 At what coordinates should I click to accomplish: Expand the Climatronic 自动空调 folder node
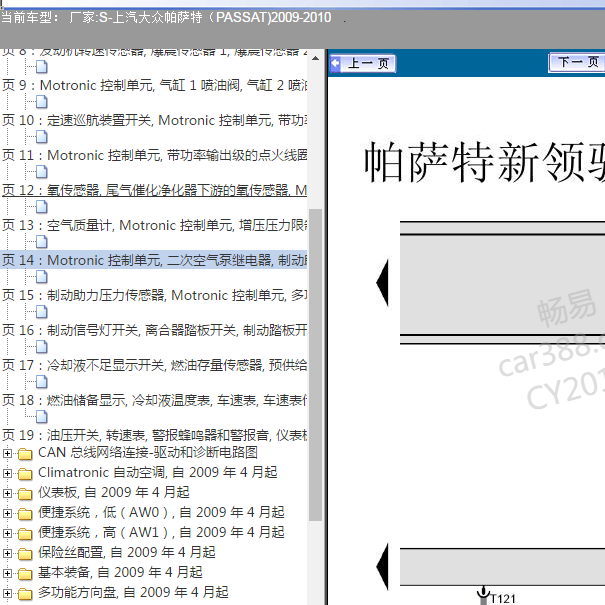click(x=7, y=473)
